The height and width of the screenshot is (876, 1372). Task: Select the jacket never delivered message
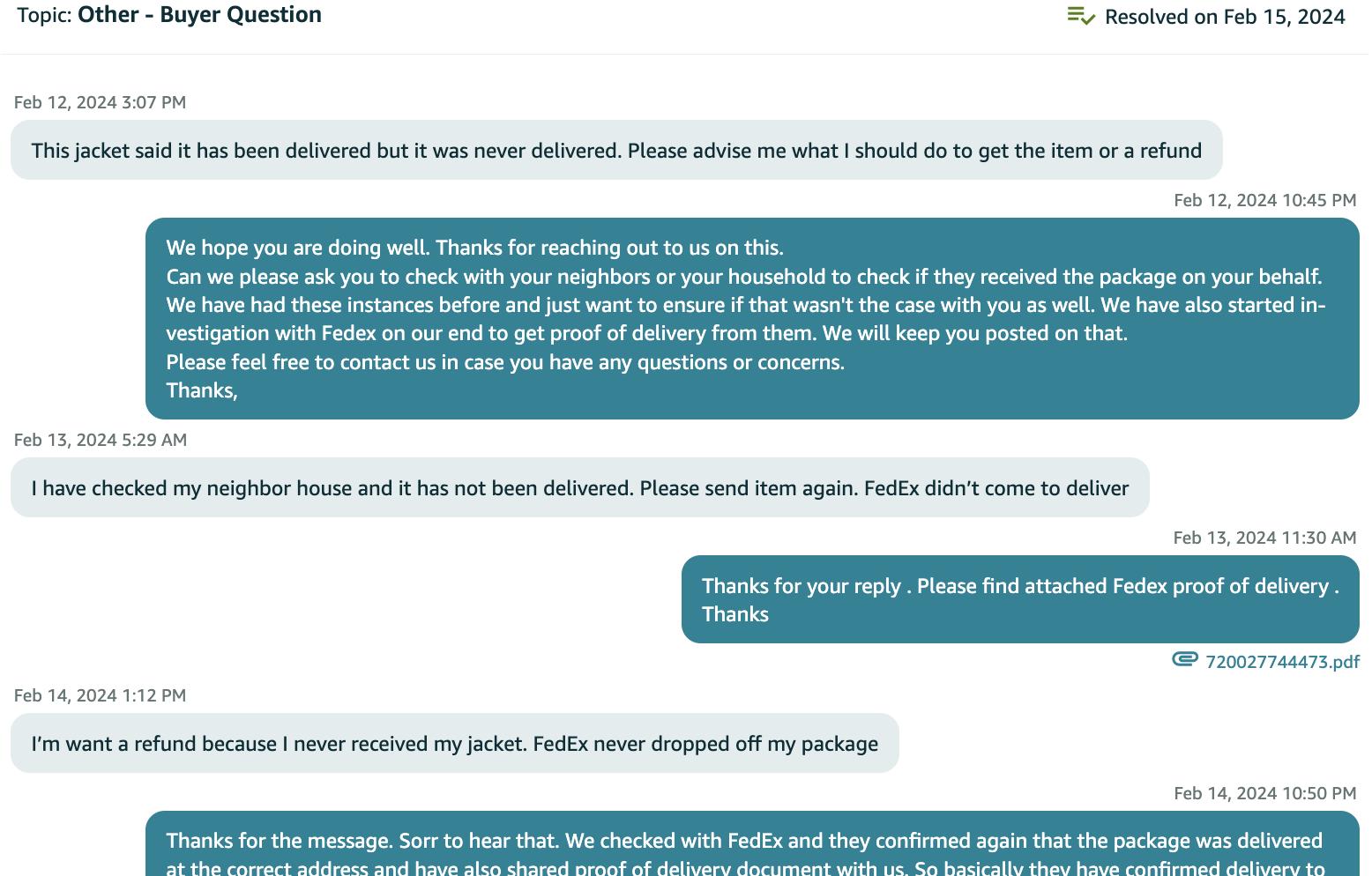[616, 150]
